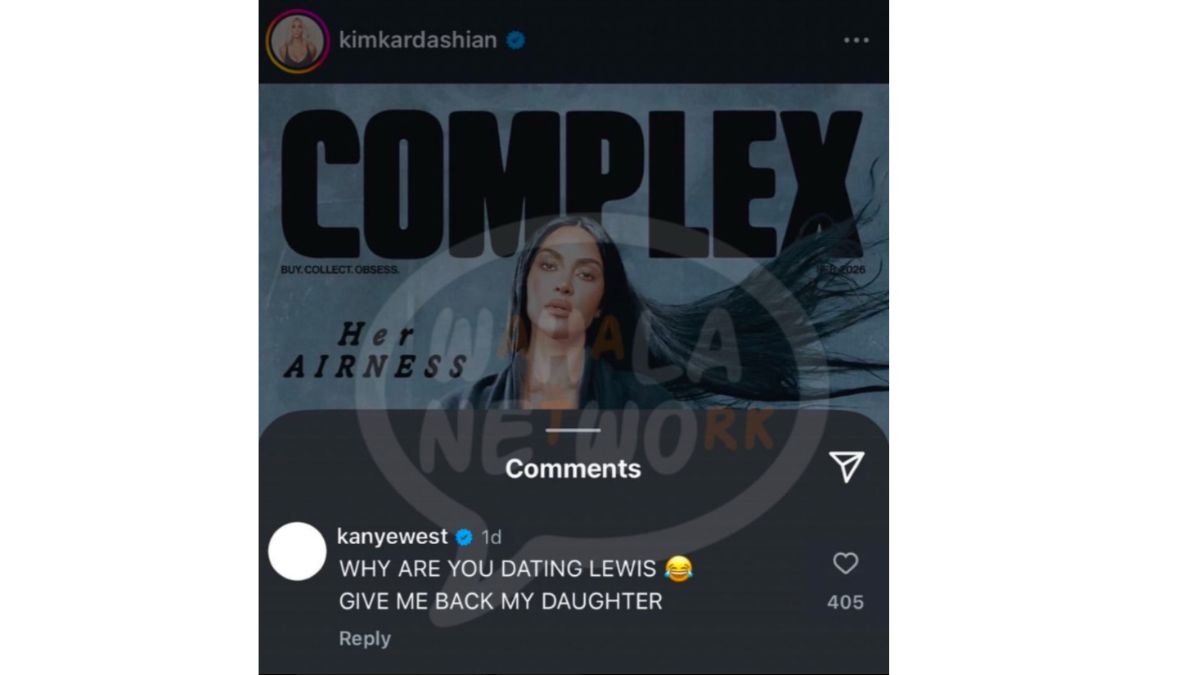Click the BUY. COLLECT. OBSESS. tagline

pos(340,270)
